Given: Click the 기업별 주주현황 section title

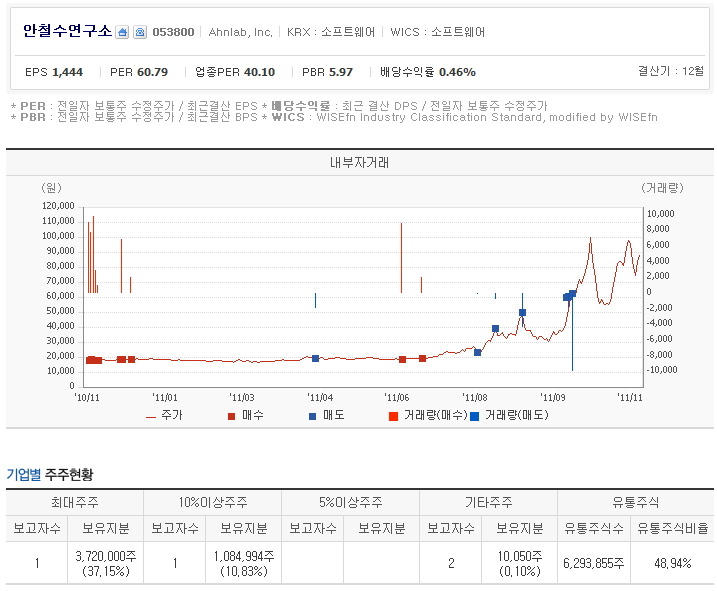Looking at the screenshot, I should point(50,474).
